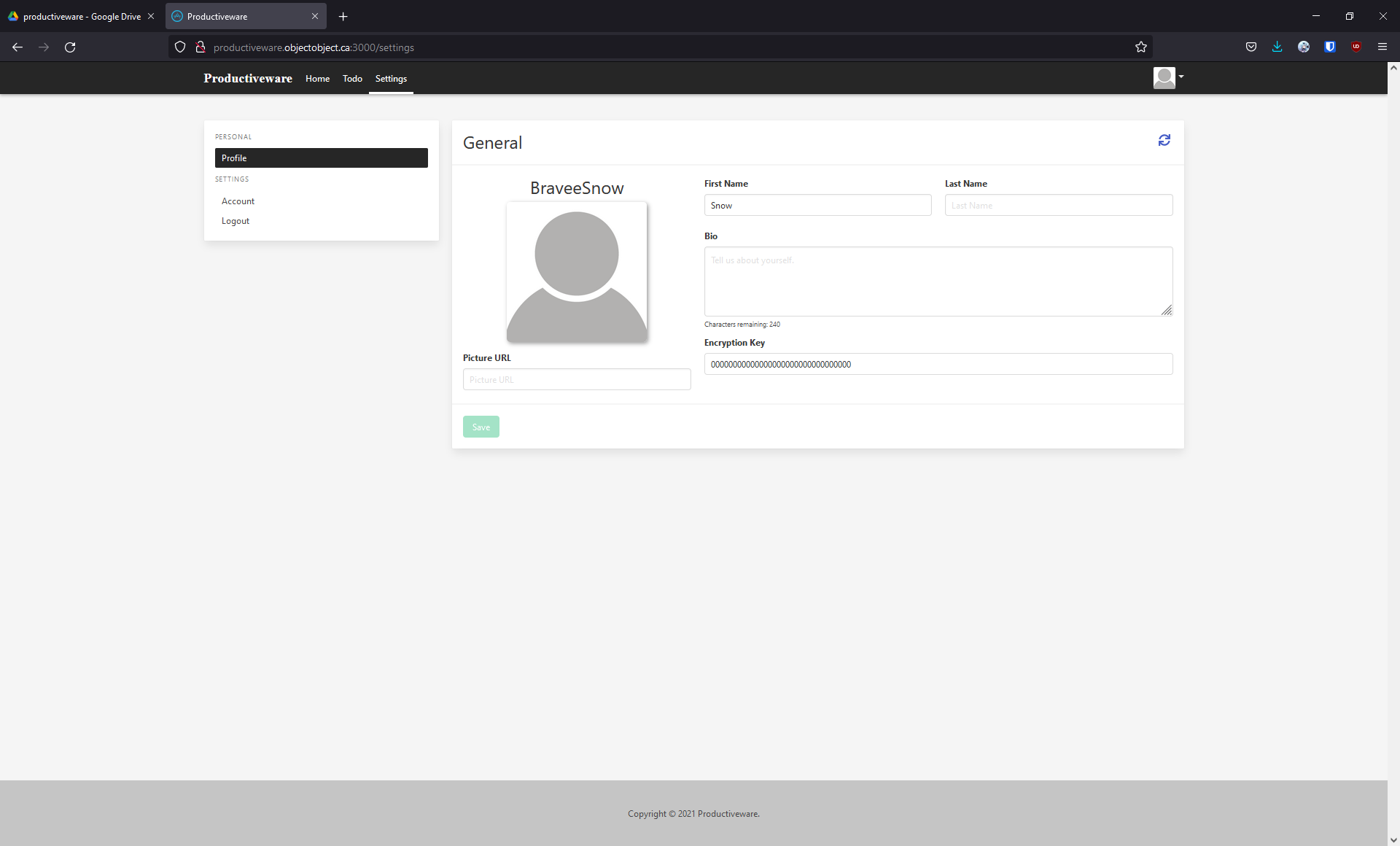1400x846 pixels.
Task: Click the Productiveware brand logo
Action: [x=247, y=79]
